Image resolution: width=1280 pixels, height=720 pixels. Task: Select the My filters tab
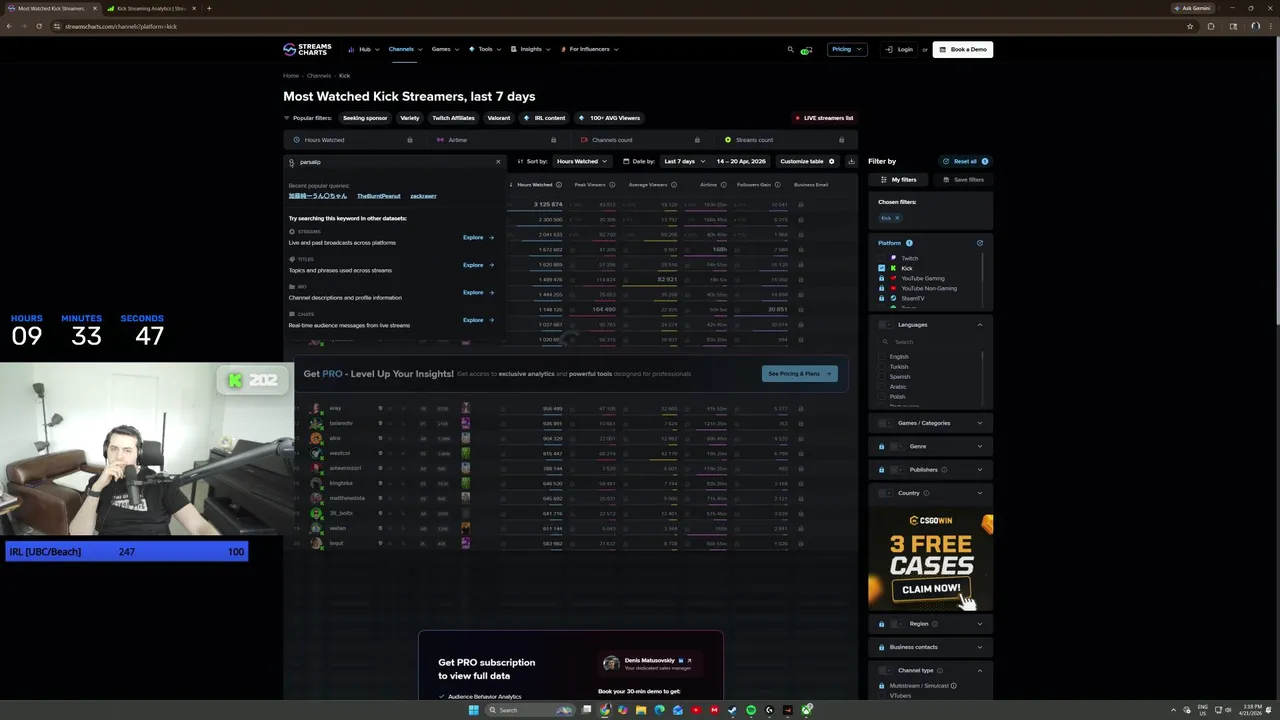[898, 180]
